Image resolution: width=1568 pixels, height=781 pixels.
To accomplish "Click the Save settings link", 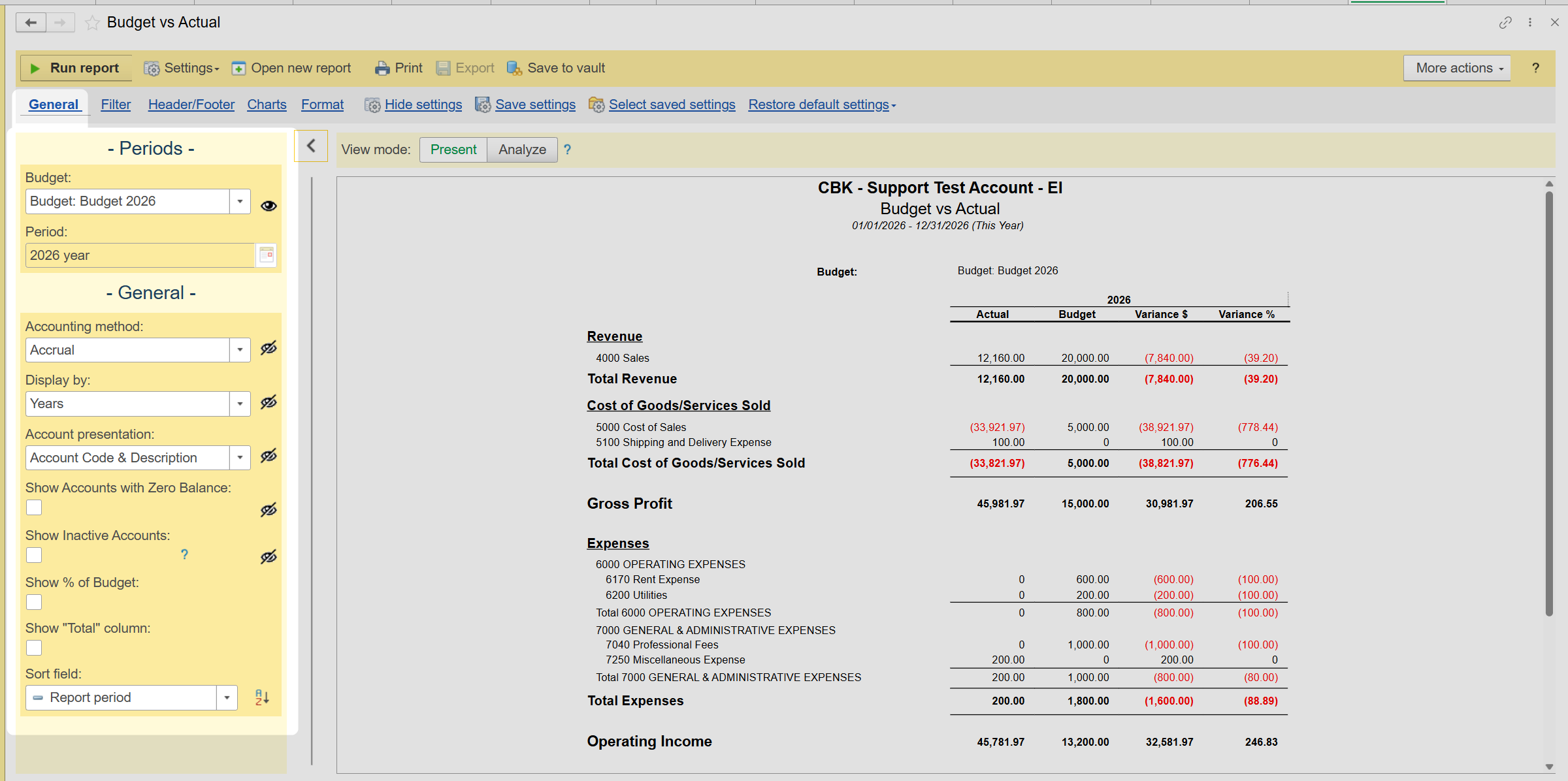I will 535,104.
